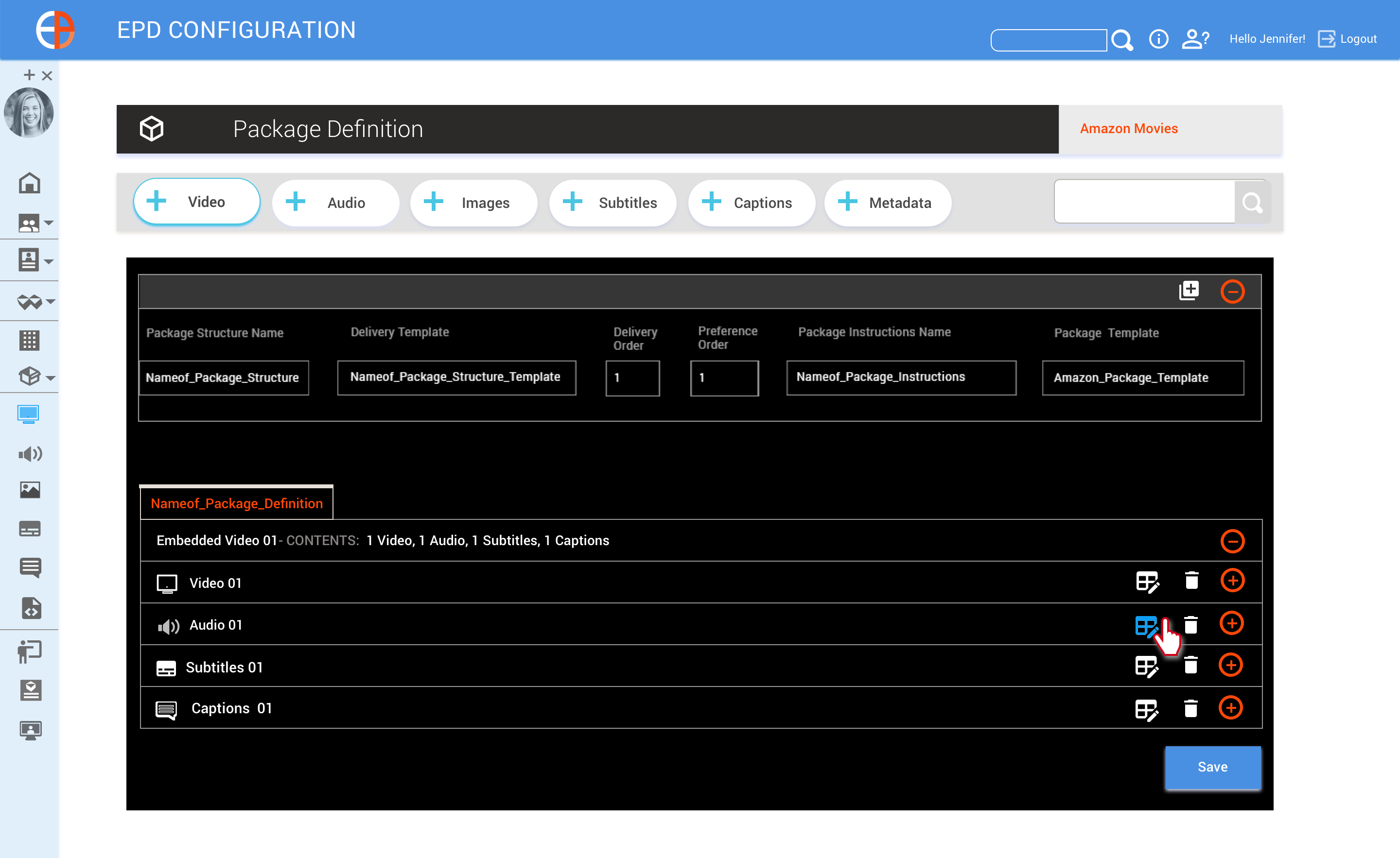
Task: Open the audio speaker sidebar icon
Action: pyautogui.click(x=30, y=454)
